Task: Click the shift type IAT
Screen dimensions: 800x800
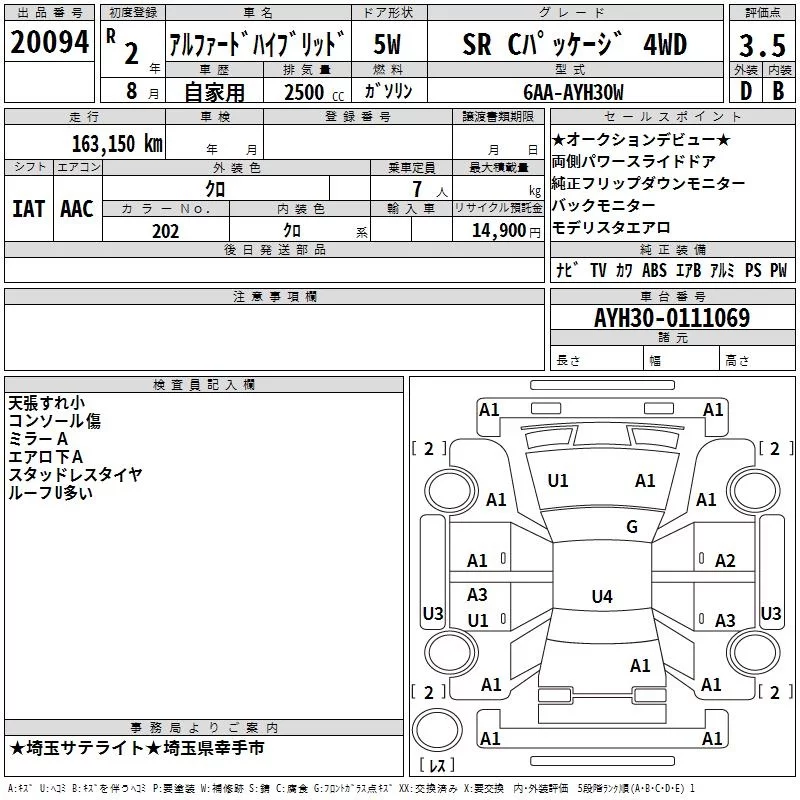Action: [x=29, y=209]
